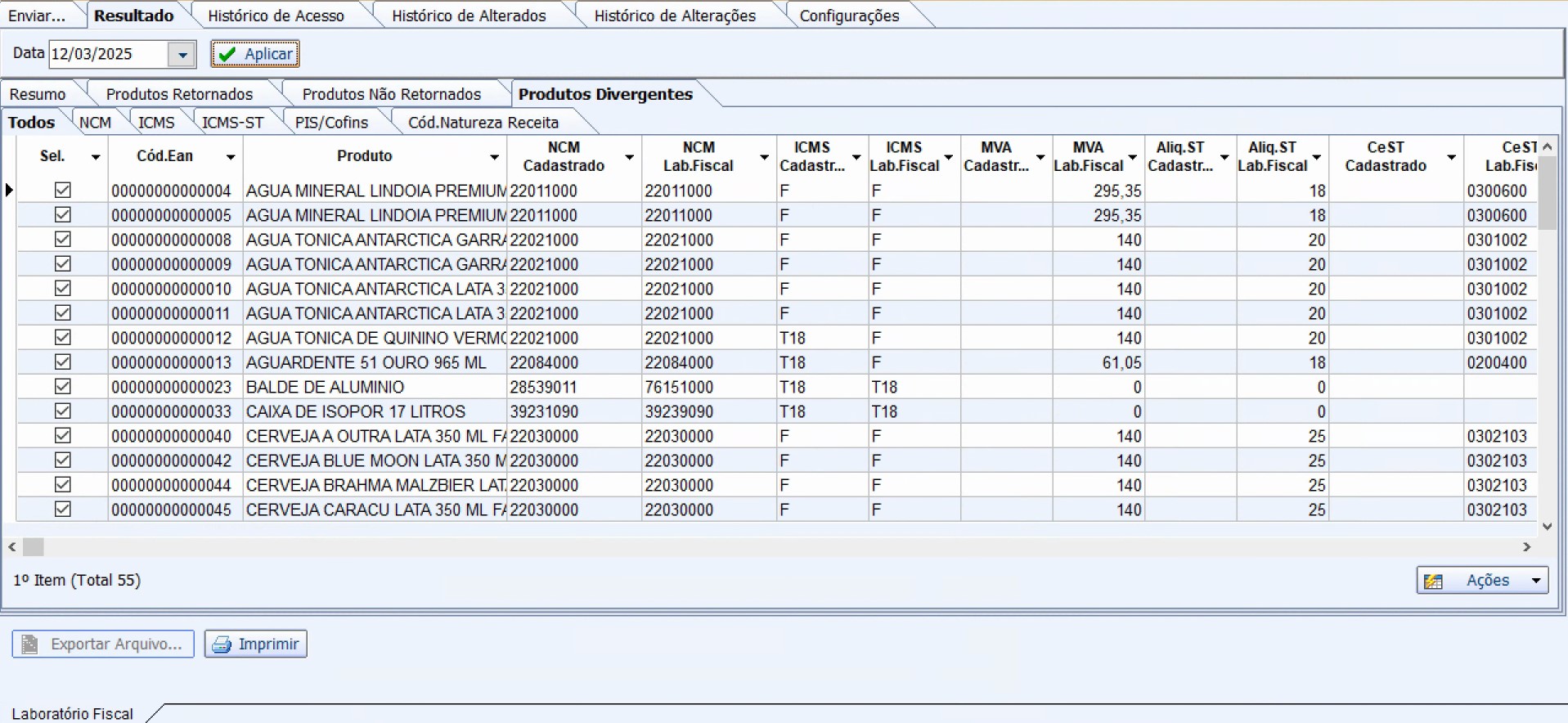The width and height of the screenshot is (1568, 723).
Task: Click the green checkmark Aplicar button
Action: 255,54
